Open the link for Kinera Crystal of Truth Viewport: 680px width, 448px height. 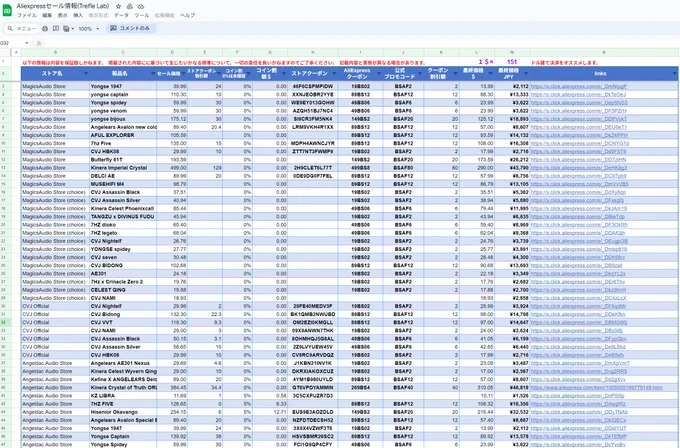point(596,388)
